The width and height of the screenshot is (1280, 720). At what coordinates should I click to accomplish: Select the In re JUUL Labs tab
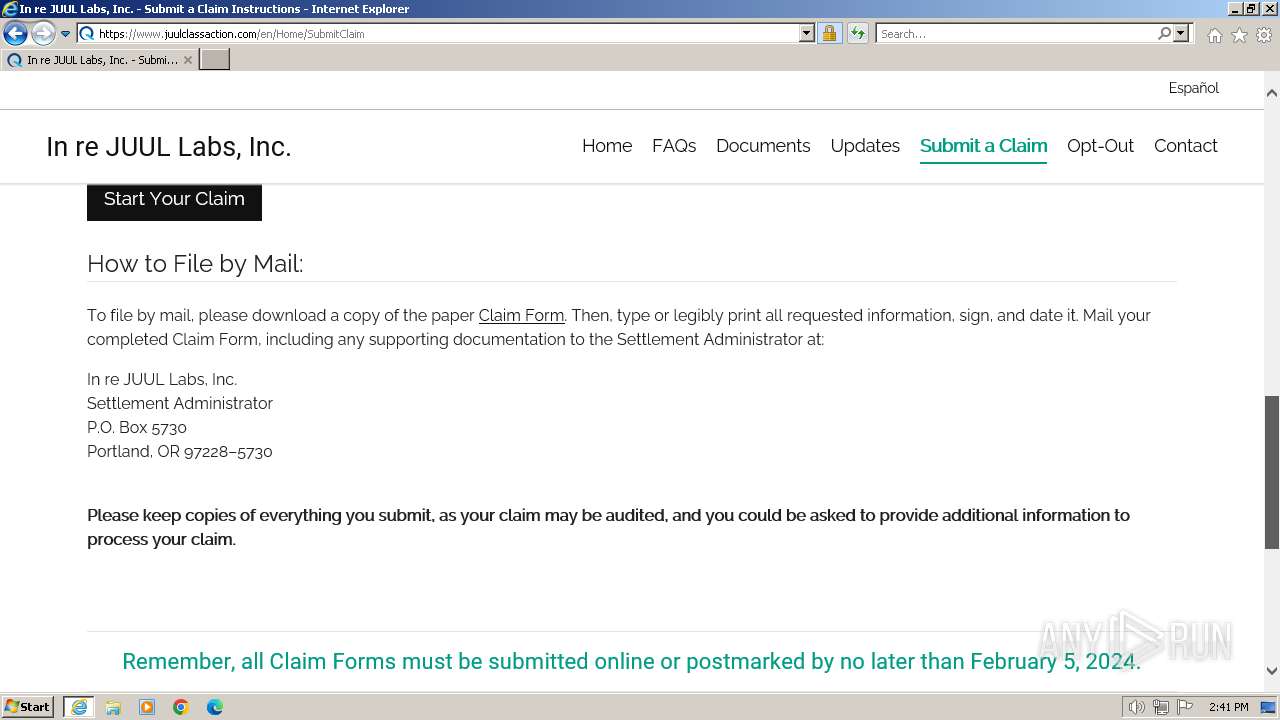(x=99, y=60)
